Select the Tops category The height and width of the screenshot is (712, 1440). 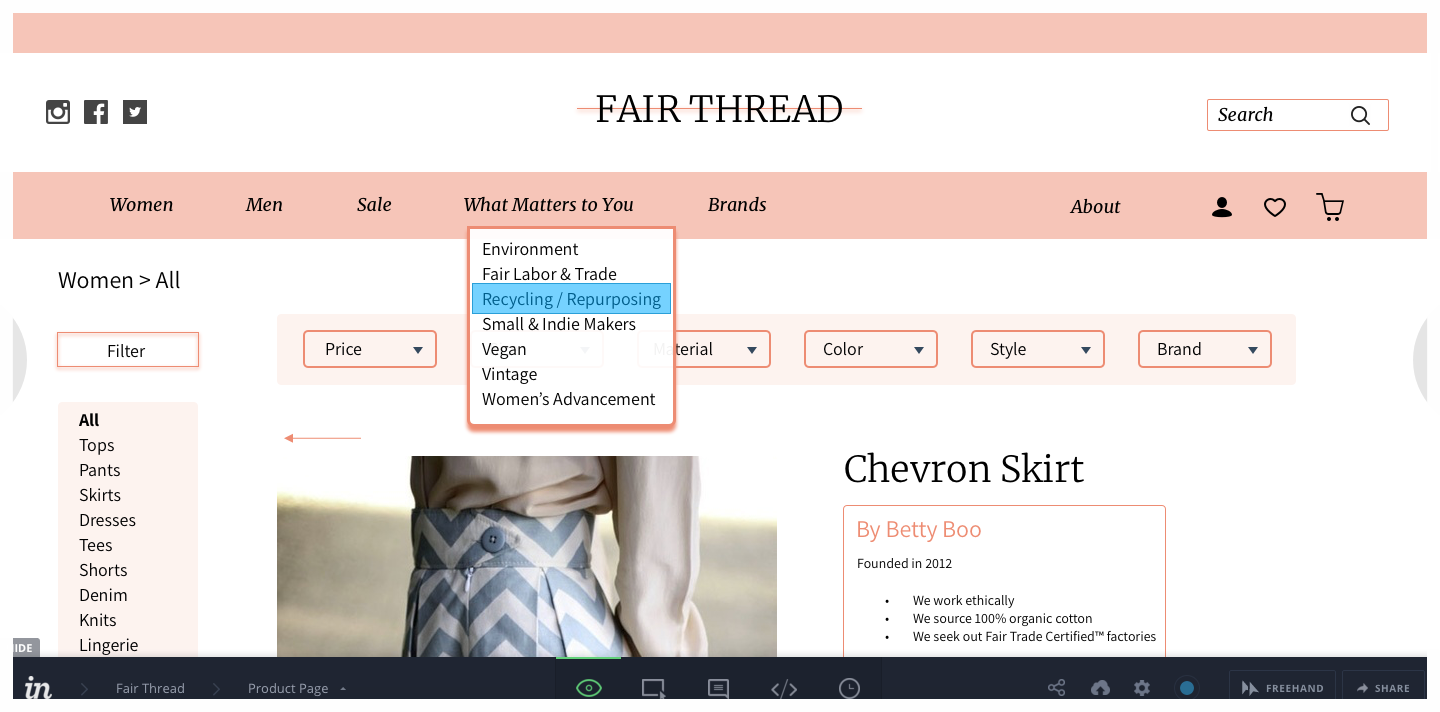(x=97, y=445)
